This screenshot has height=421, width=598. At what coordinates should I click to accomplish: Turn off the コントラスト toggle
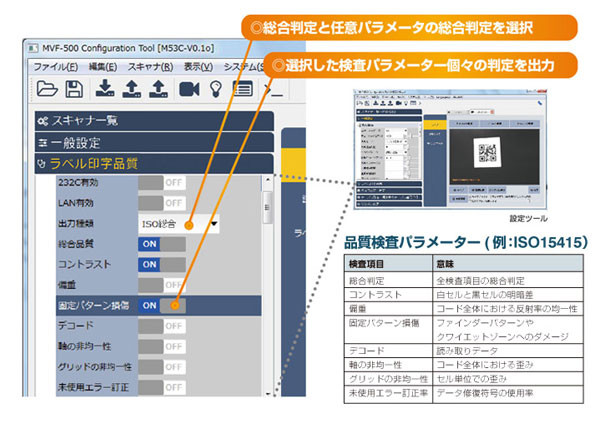[162, 264]
